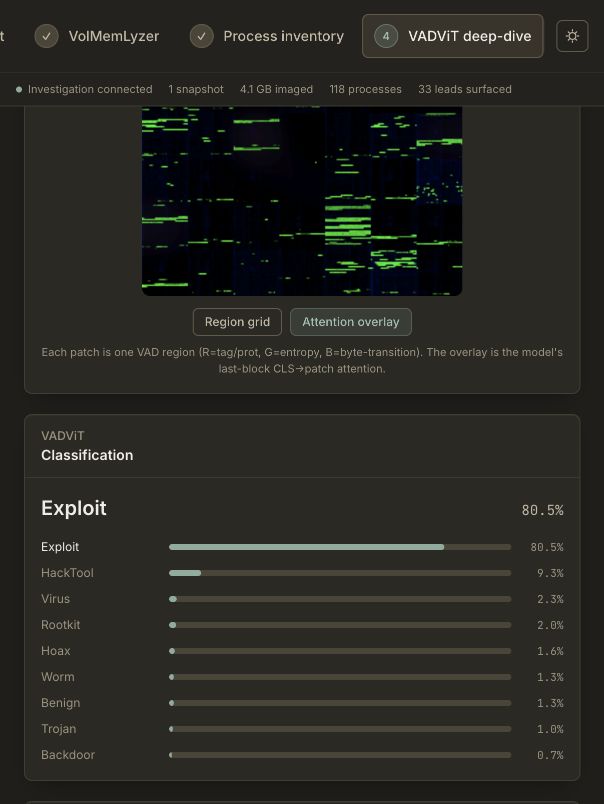
Task: Click the 1.6% Hoax value
Action: pos(550,651)
